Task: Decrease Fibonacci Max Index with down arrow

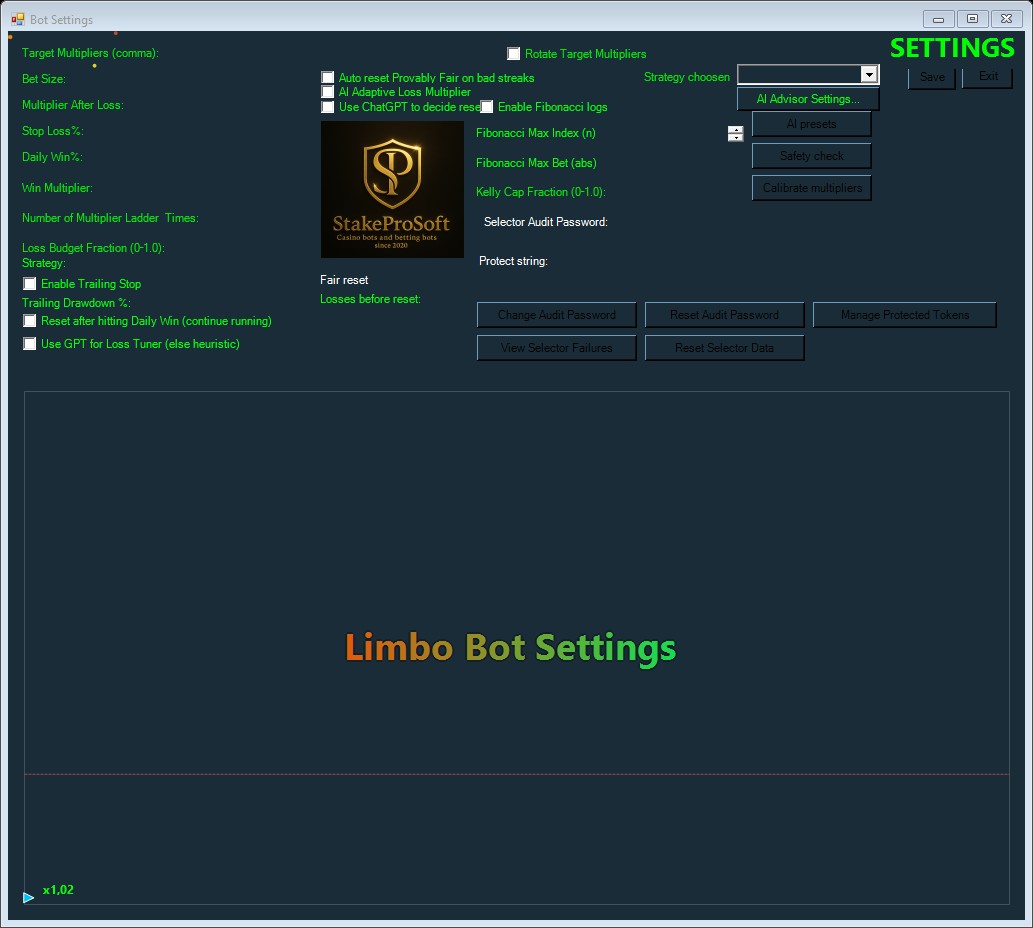Action: tap(735, 138)
